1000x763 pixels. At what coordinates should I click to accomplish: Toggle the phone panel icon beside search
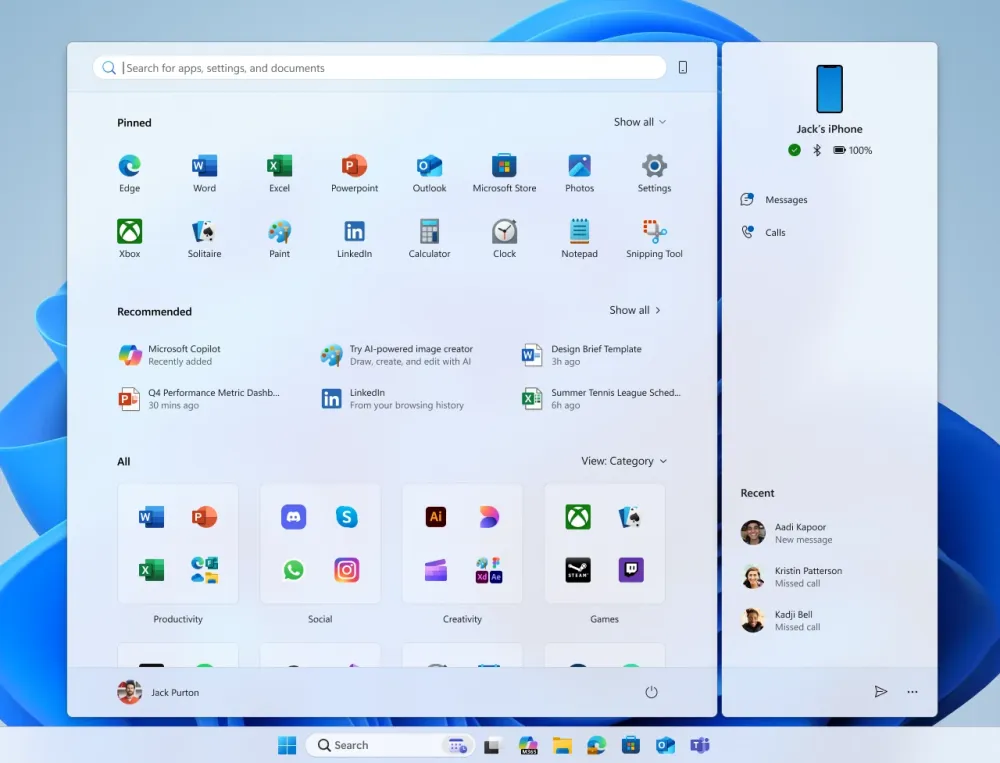coord(683,68)
